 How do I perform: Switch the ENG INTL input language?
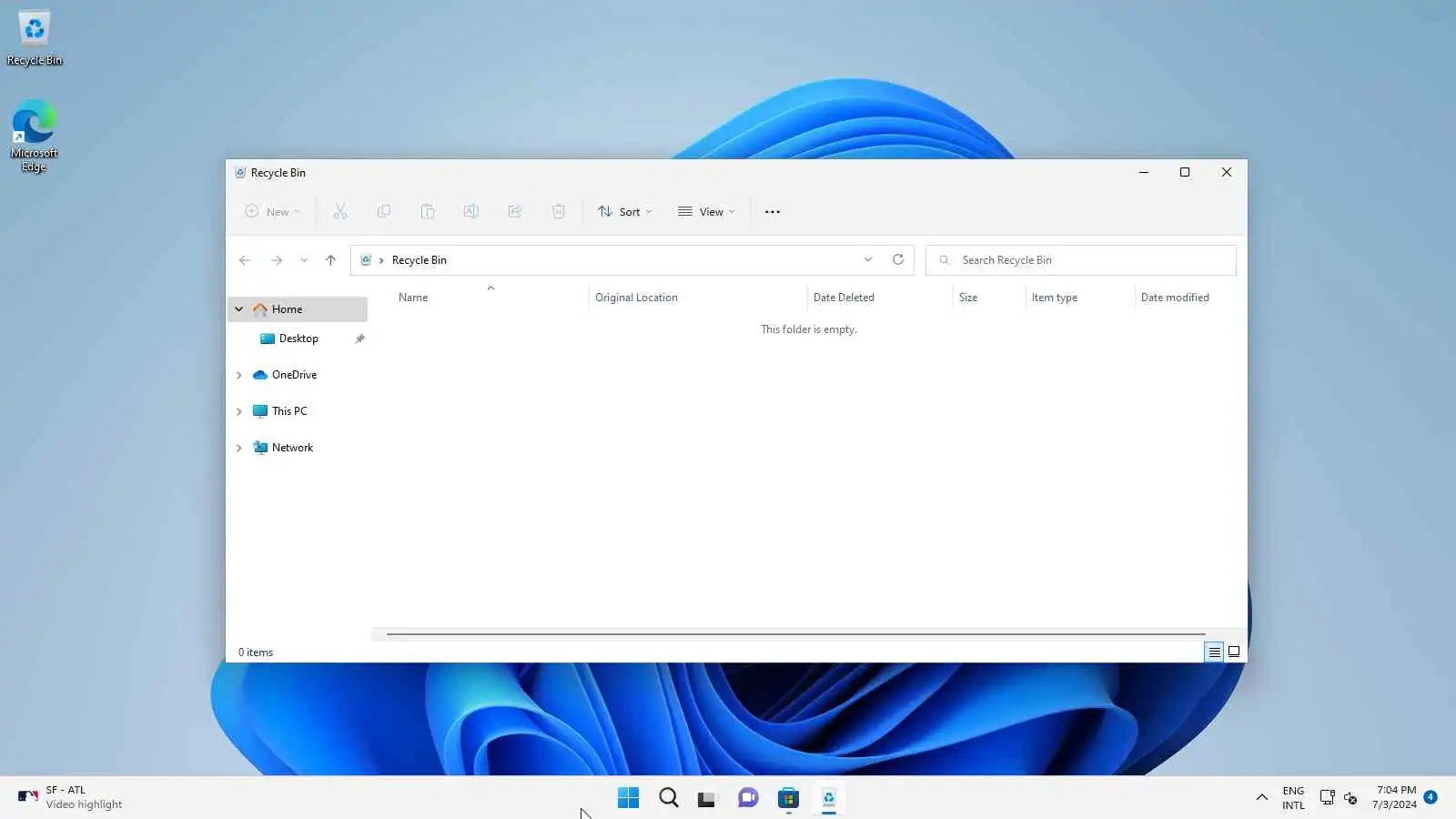click(1293, 798)
